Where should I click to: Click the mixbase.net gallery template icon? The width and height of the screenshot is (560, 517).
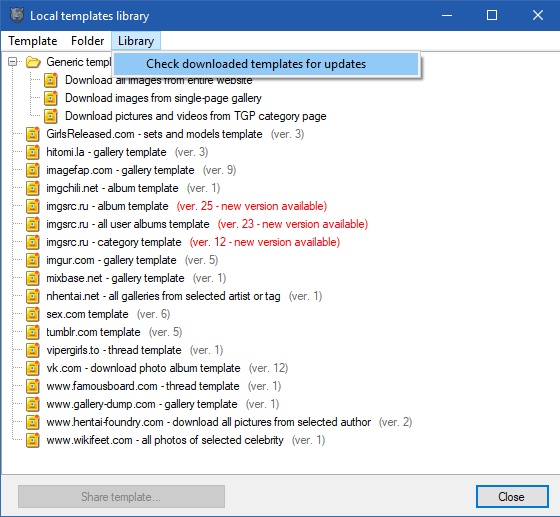[32, 278]
